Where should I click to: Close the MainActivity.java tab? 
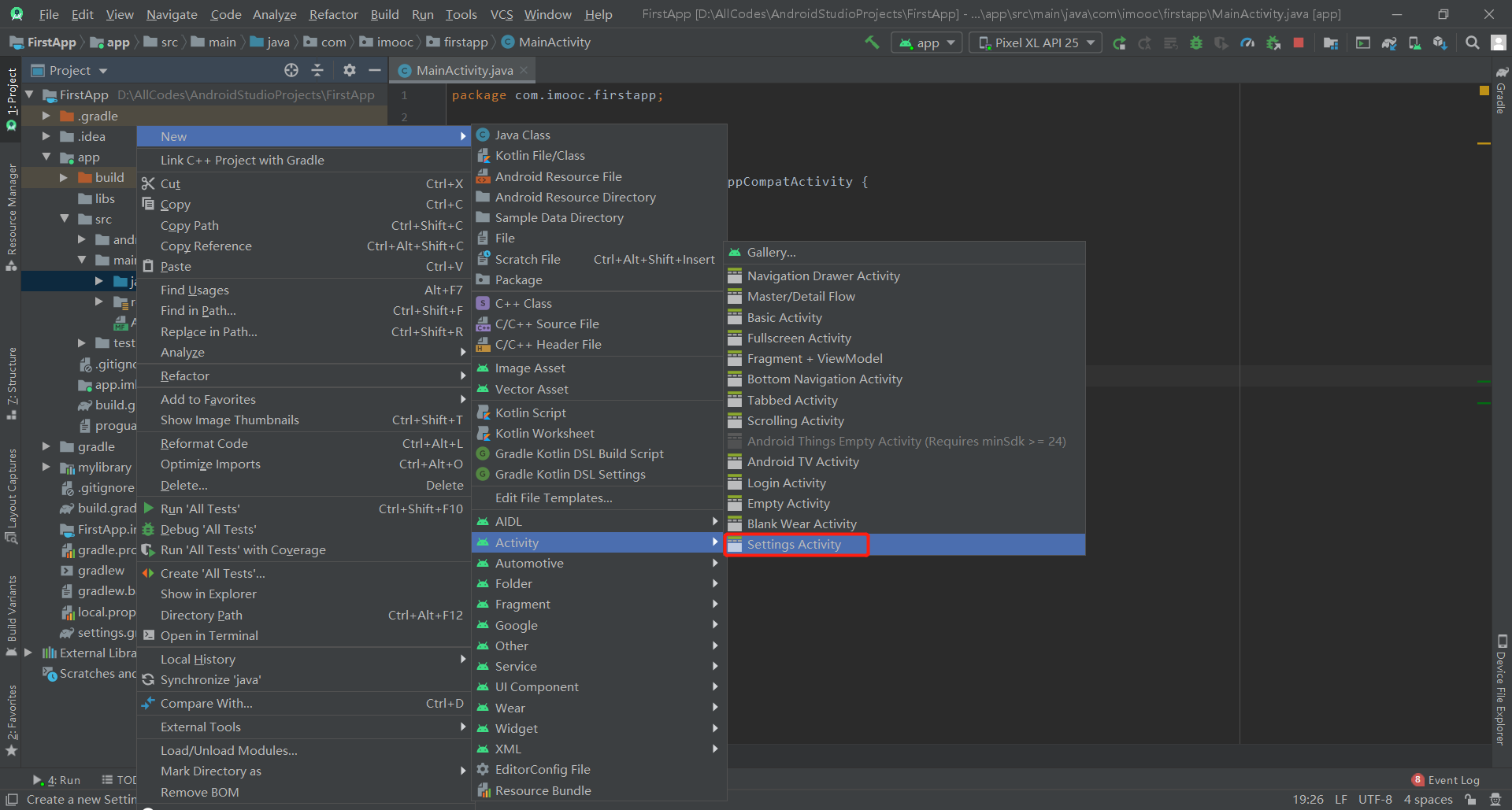524,70
